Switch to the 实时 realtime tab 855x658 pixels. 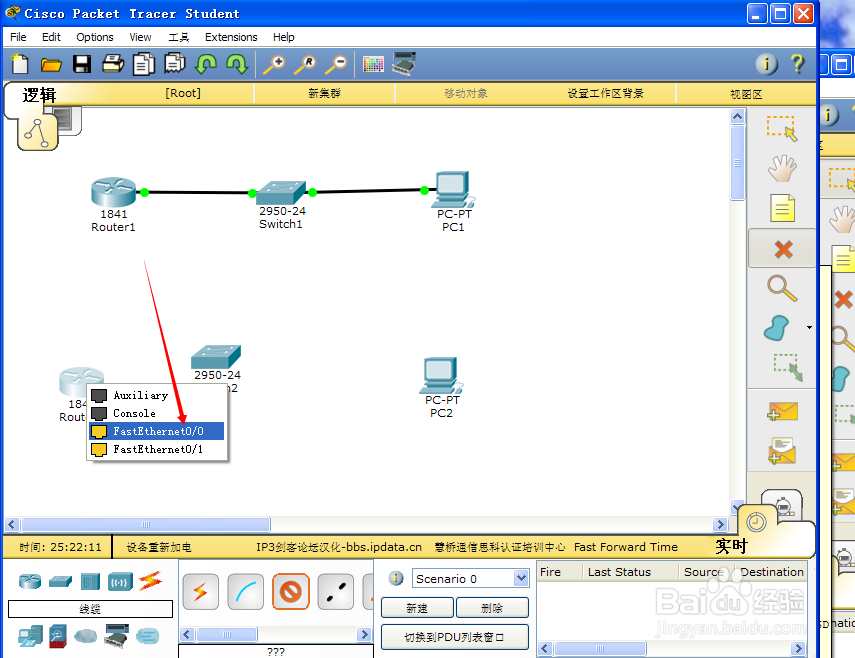point(731,546)
